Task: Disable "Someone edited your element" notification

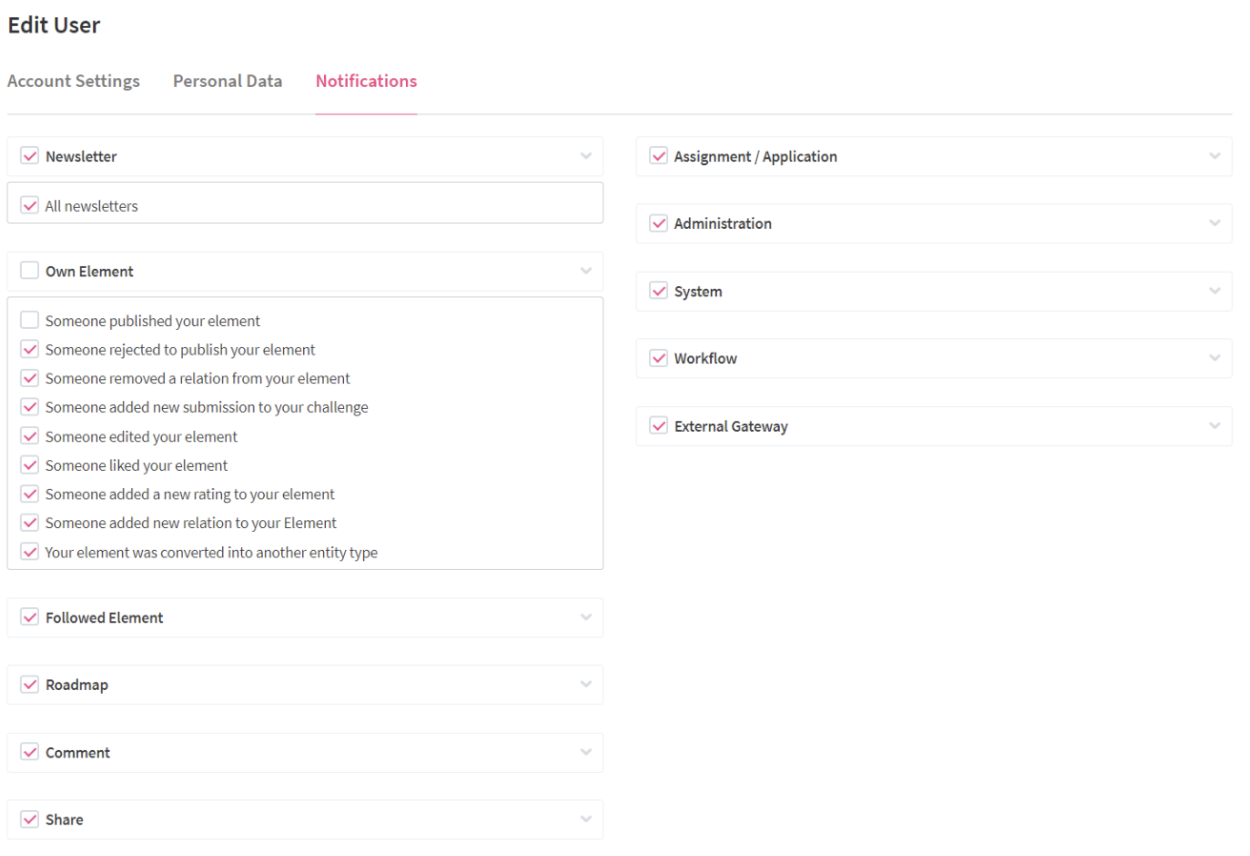Action: coord(29,436)
